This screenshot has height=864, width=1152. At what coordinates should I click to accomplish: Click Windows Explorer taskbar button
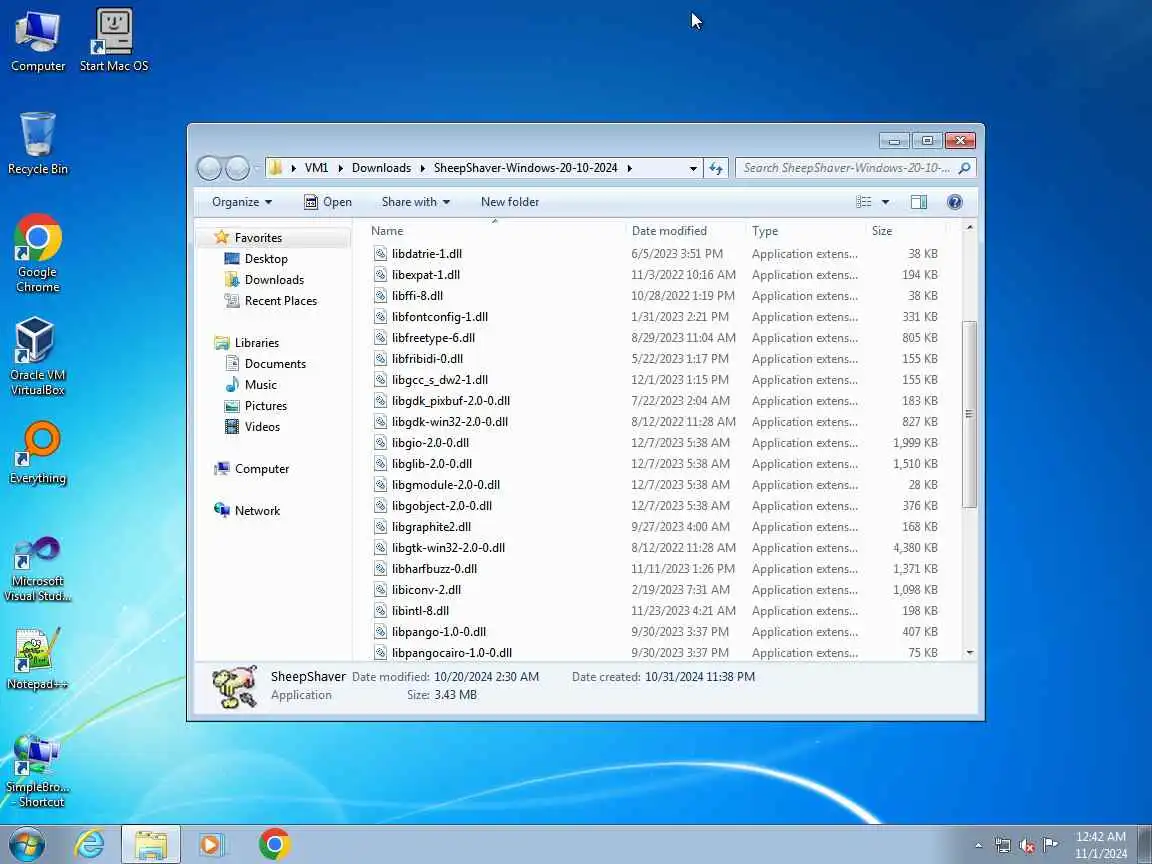[x=151, y=844]
